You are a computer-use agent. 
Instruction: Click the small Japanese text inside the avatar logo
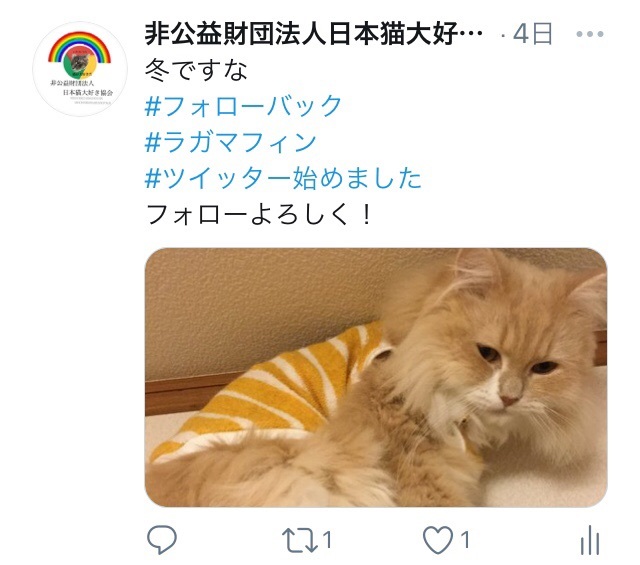coord(81,88)
